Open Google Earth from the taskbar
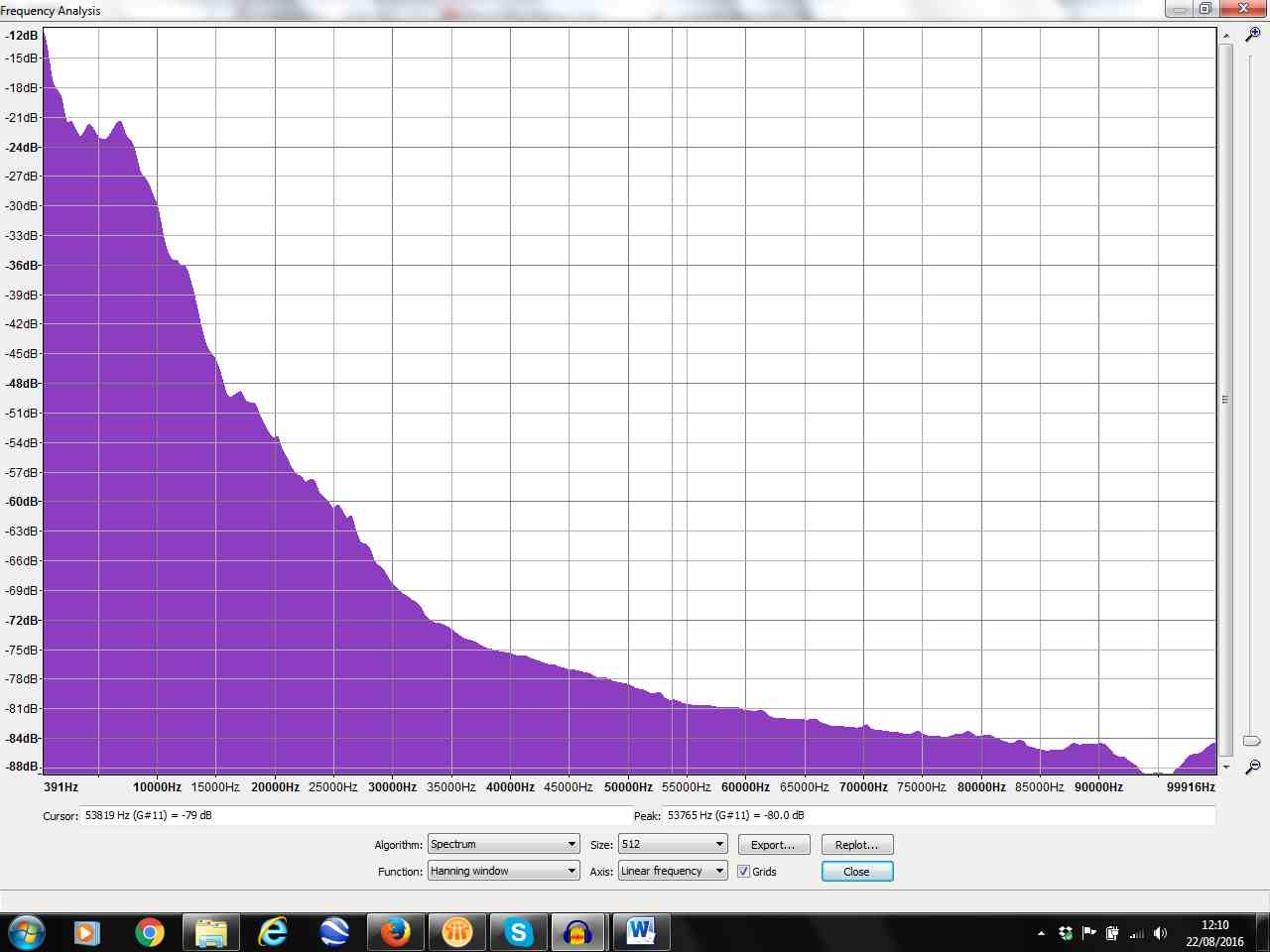 [x=334, y=932]
